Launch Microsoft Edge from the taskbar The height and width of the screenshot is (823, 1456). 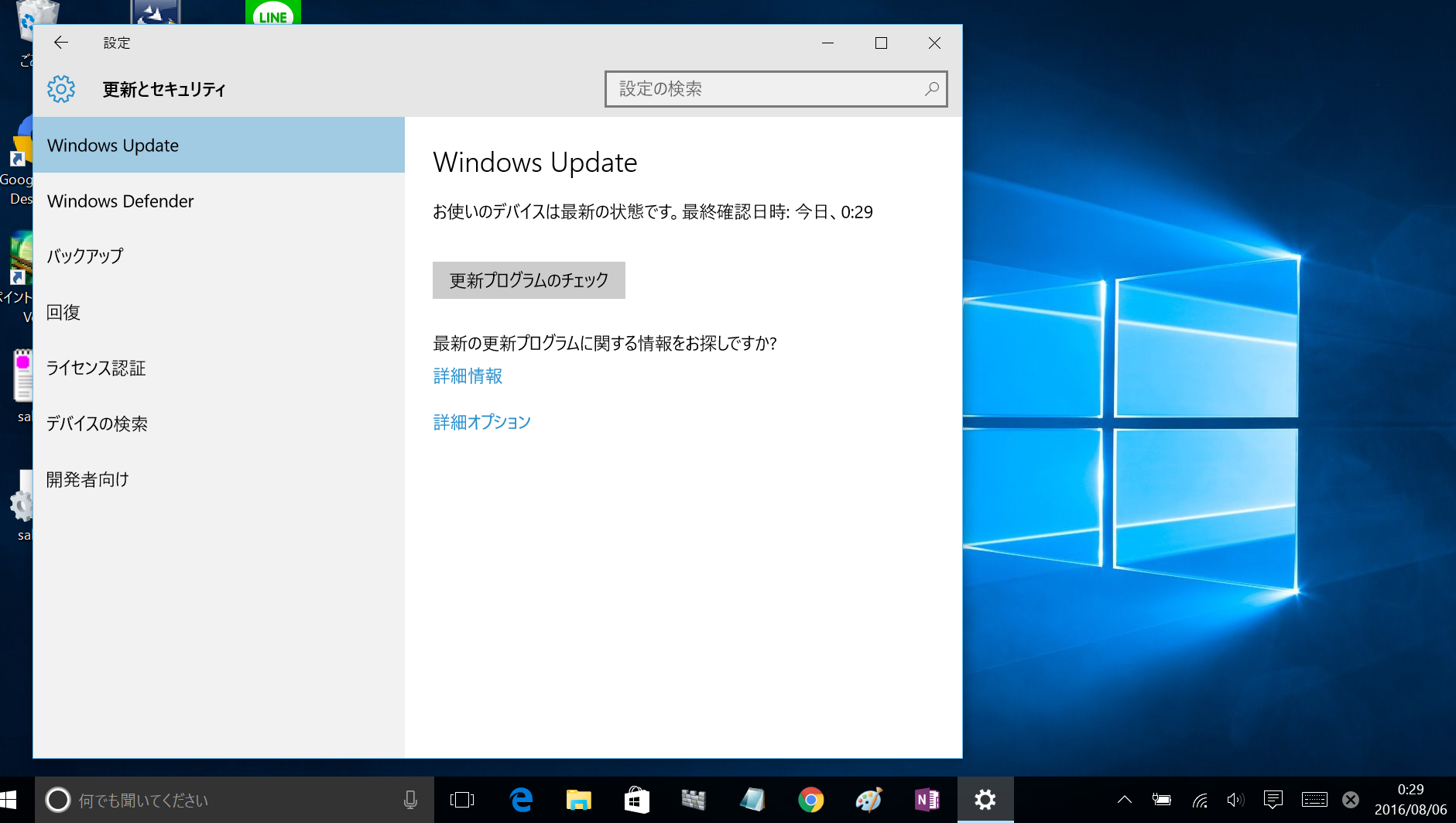pos(521,800)
